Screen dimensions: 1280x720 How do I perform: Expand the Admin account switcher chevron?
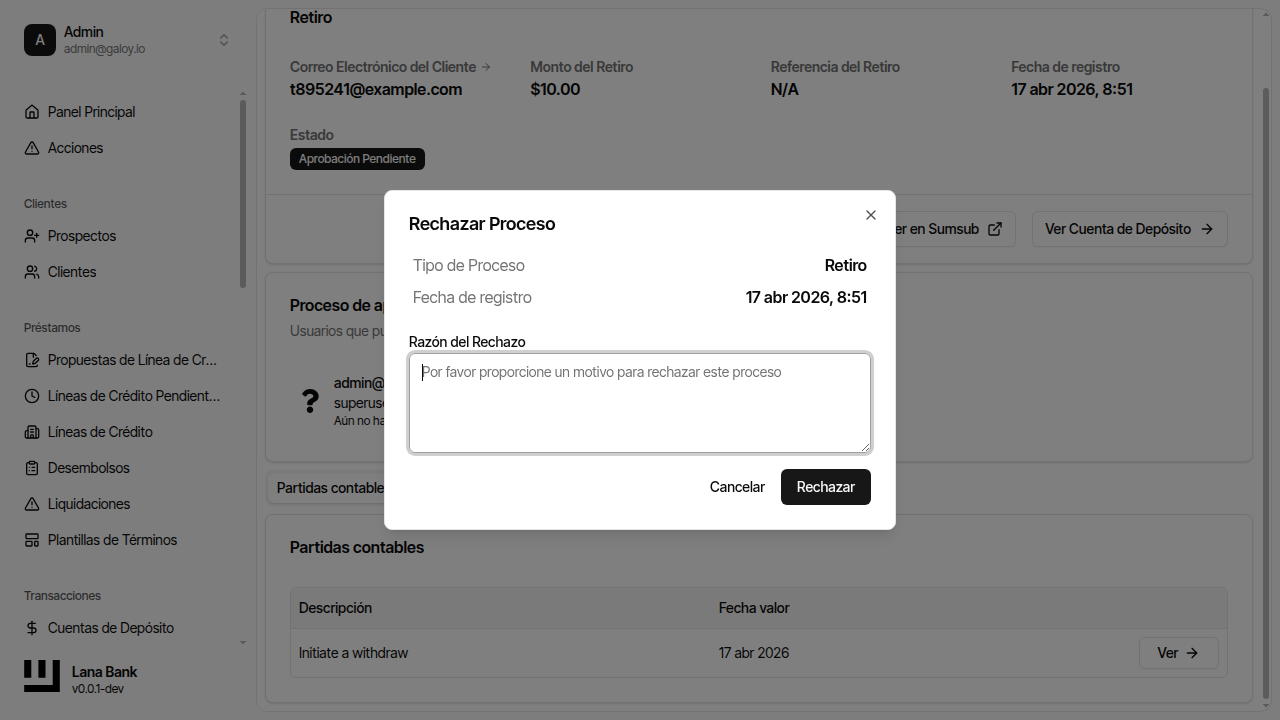click(224, 40)
